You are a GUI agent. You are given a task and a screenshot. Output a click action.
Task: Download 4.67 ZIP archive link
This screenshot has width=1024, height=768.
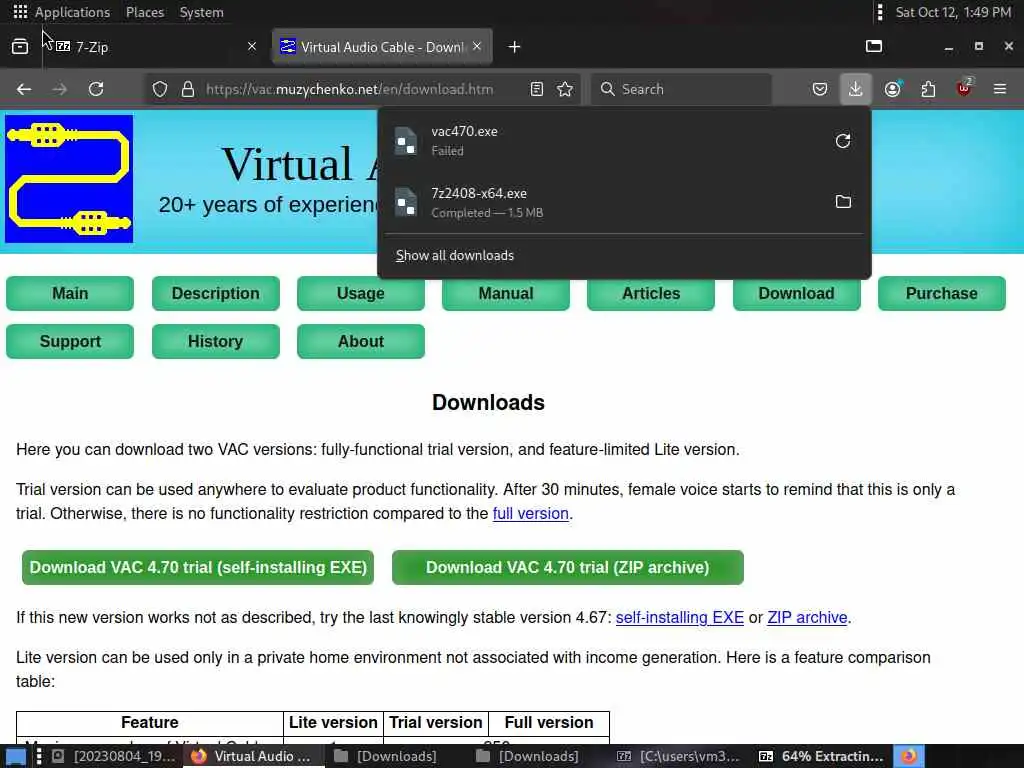(807, 618)
